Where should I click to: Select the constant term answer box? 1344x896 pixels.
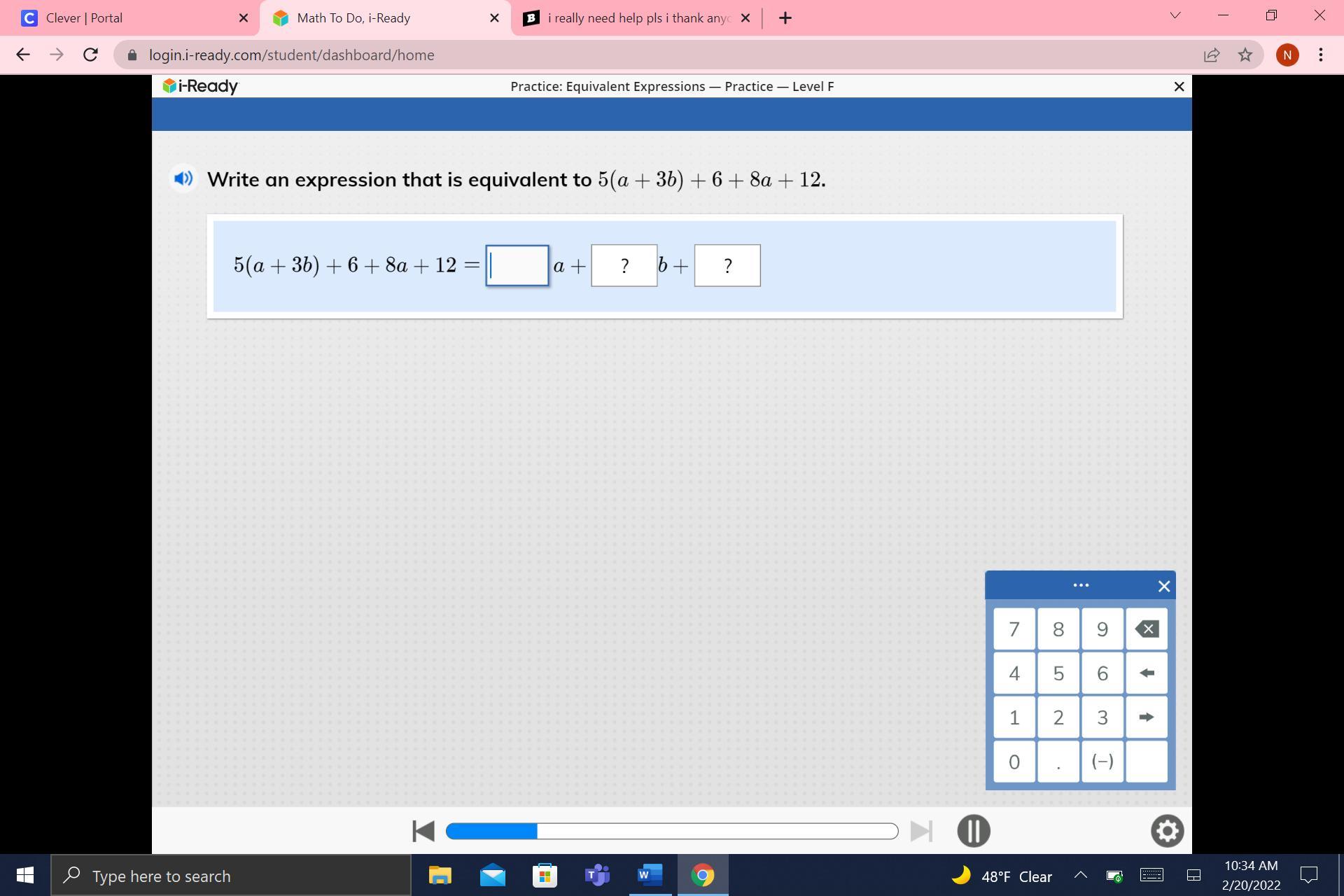[727, 265]
